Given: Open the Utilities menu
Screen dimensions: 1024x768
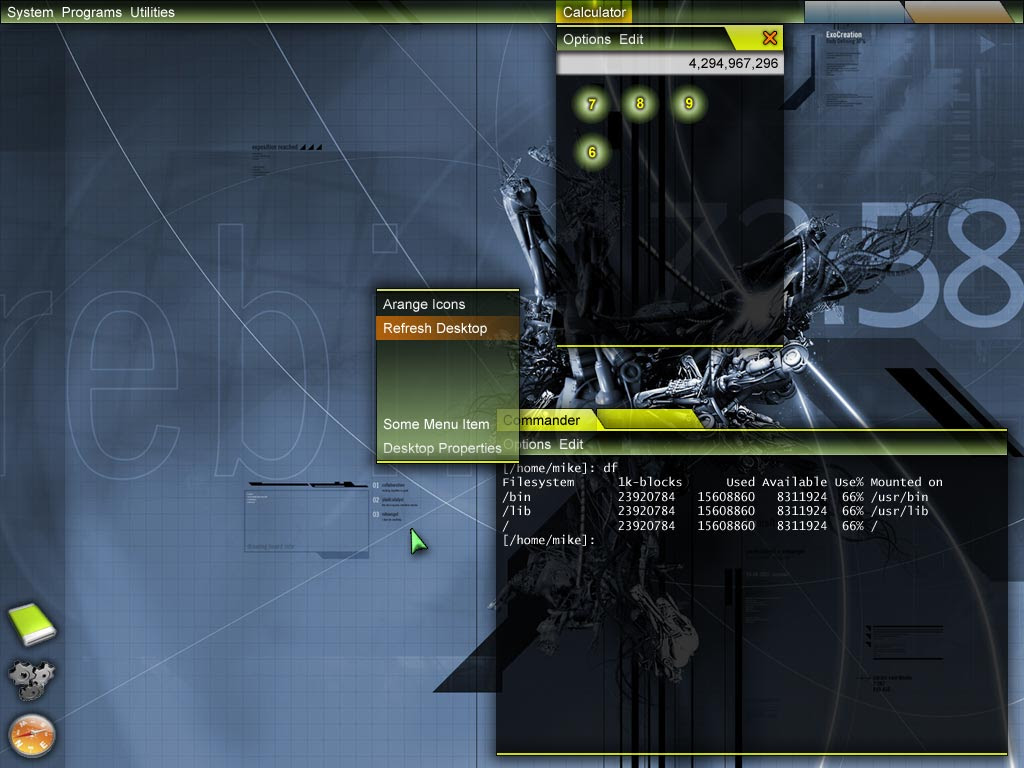Looking at the screenshot, I should 150,12.
